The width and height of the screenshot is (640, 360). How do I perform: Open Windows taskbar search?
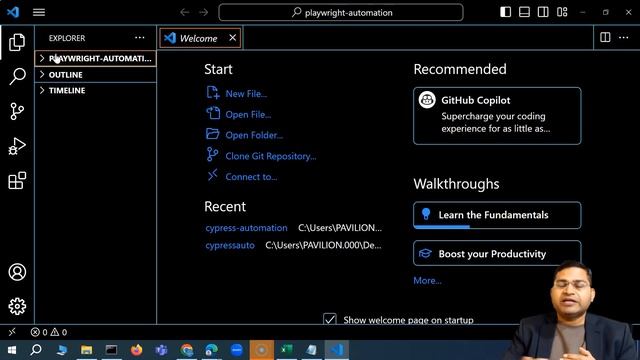coord(36,350)
